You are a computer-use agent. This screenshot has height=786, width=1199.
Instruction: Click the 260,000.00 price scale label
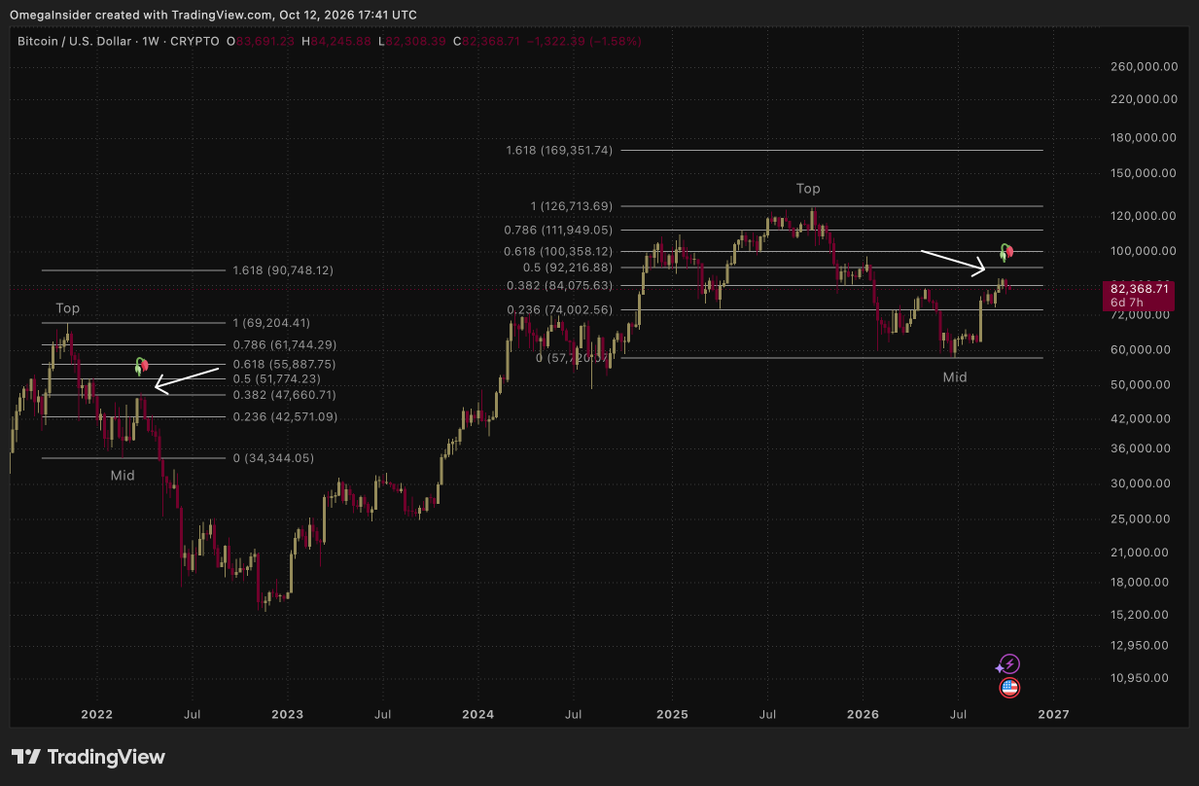point(1144,67)
